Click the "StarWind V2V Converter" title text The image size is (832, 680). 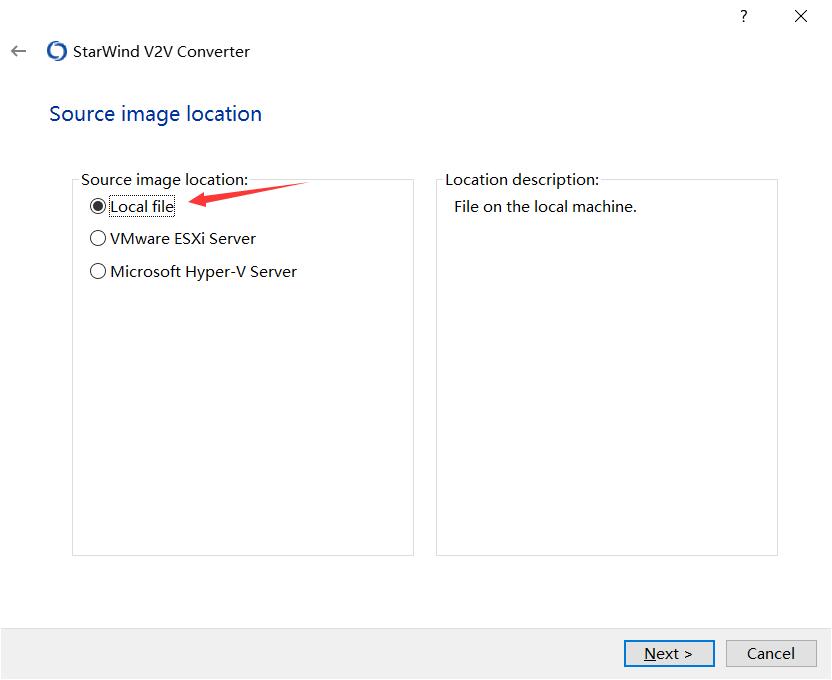tap(162, 51)
